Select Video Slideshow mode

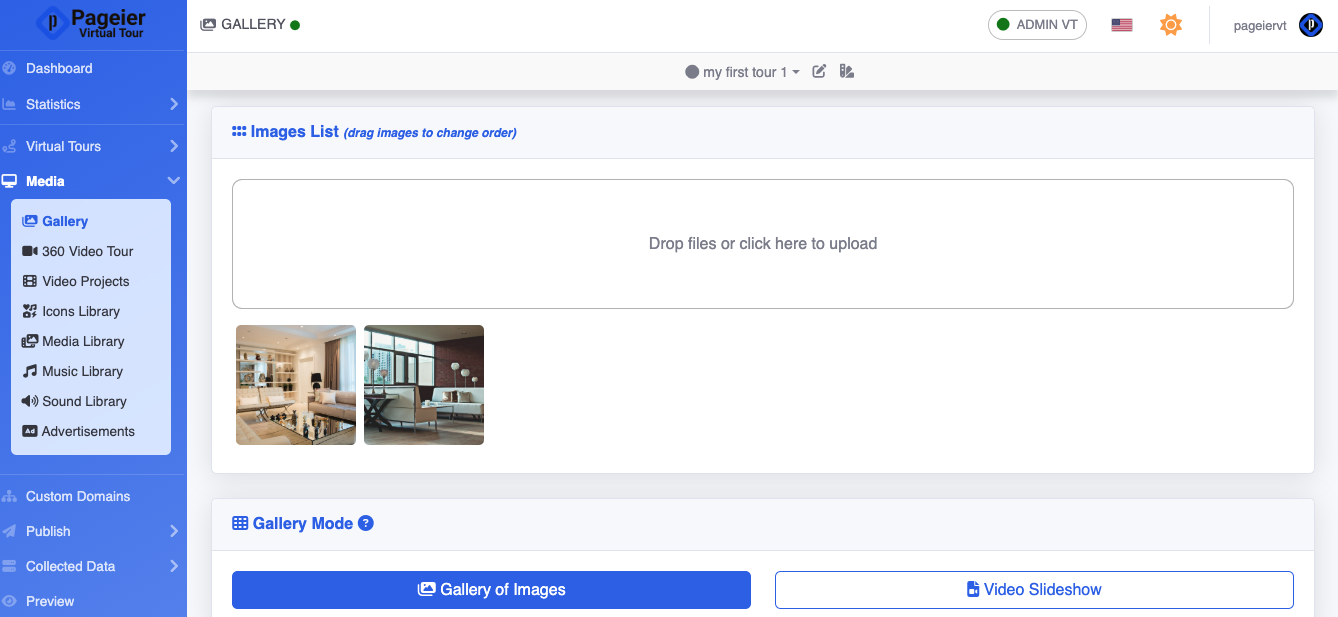coord(1034,590)
